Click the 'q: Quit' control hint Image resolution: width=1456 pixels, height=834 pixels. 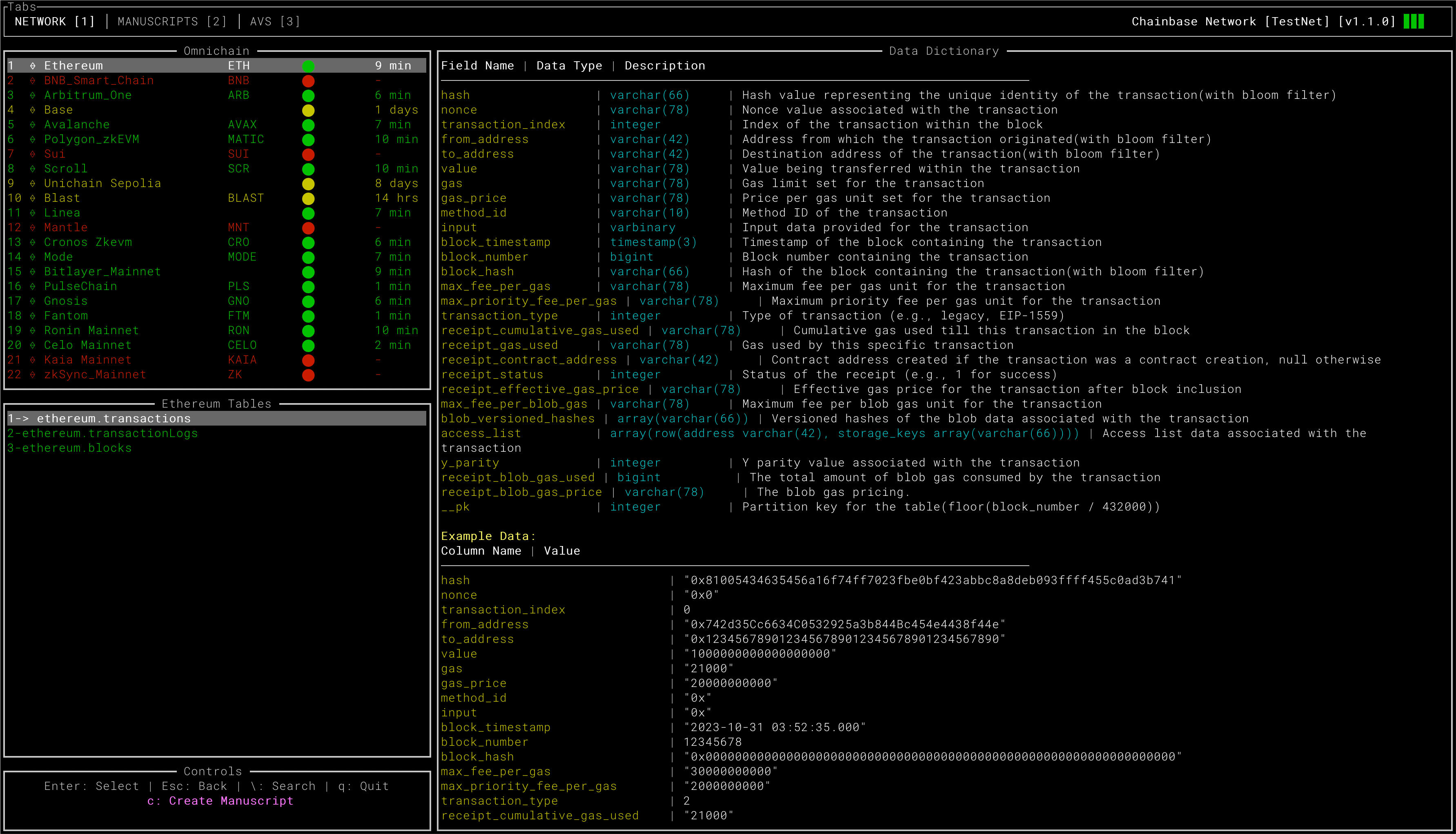pos(363,786)
